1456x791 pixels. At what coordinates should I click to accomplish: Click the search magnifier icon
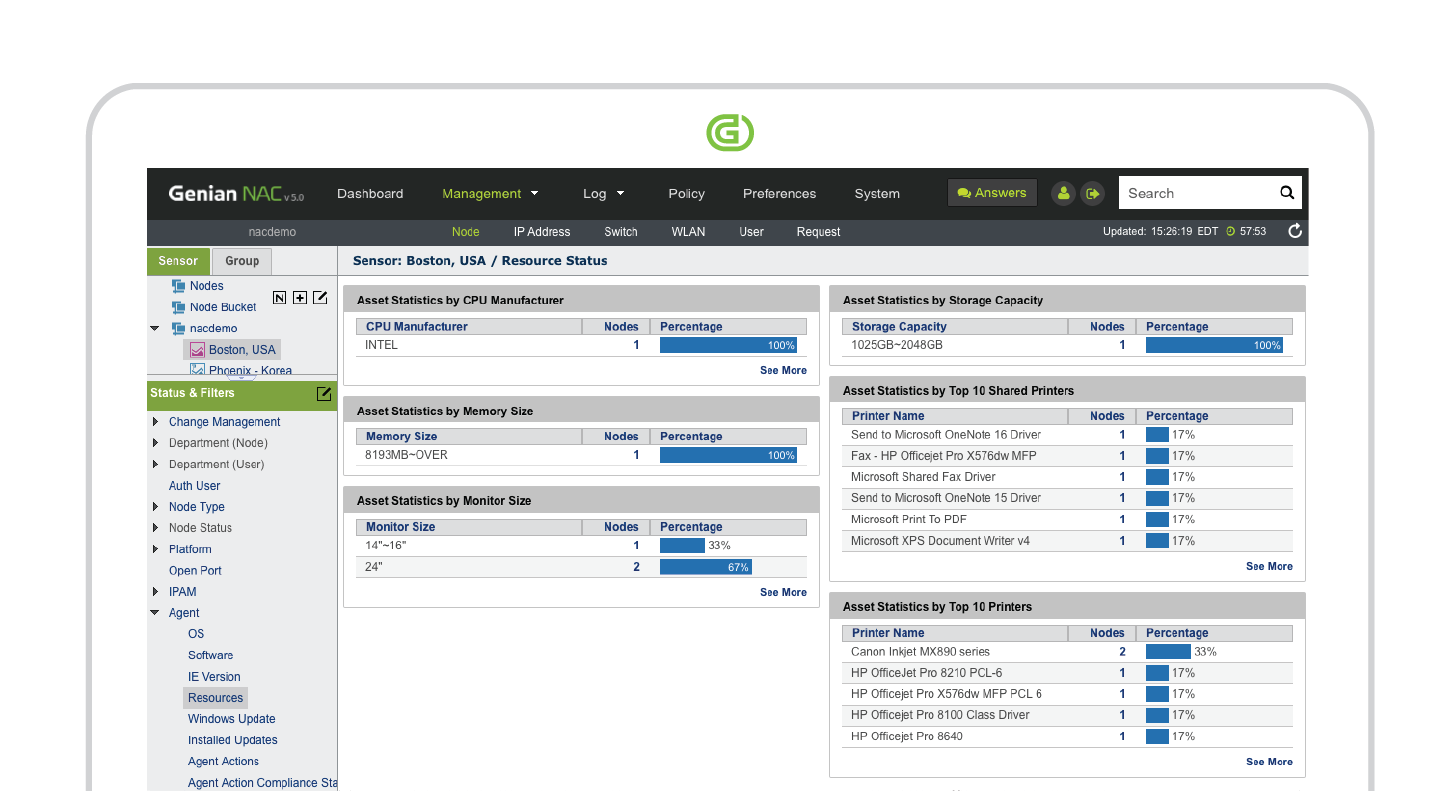[1287, 193]
